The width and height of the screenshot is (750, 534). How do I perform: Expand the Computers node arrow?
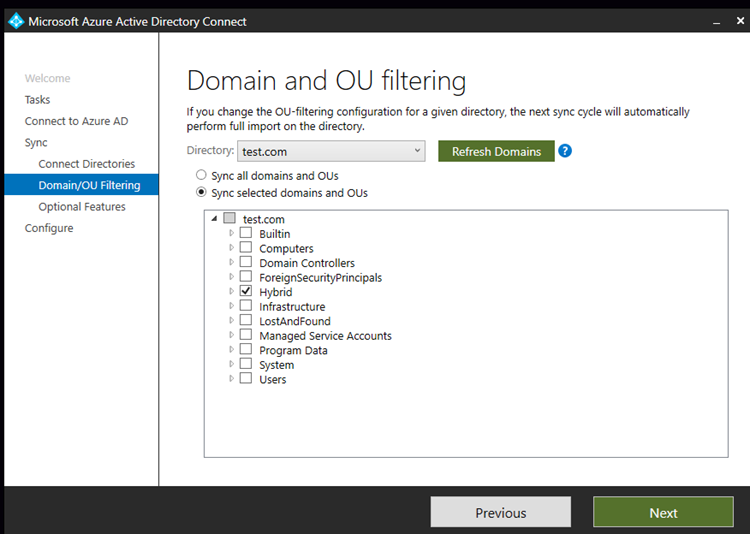232,247
